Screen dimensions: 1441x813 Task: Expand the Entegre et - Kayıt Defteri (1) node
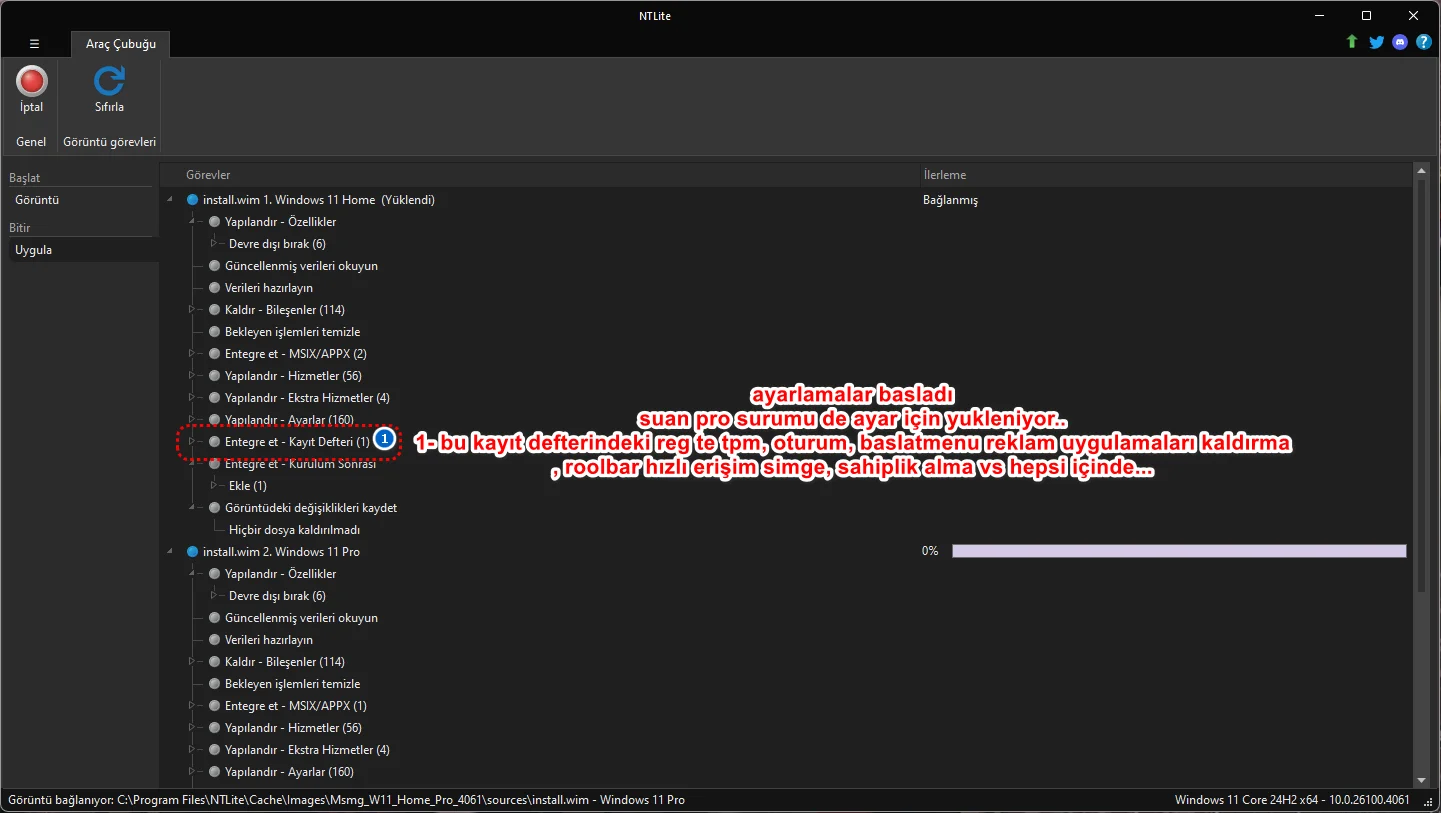click(x=192, y=442)
